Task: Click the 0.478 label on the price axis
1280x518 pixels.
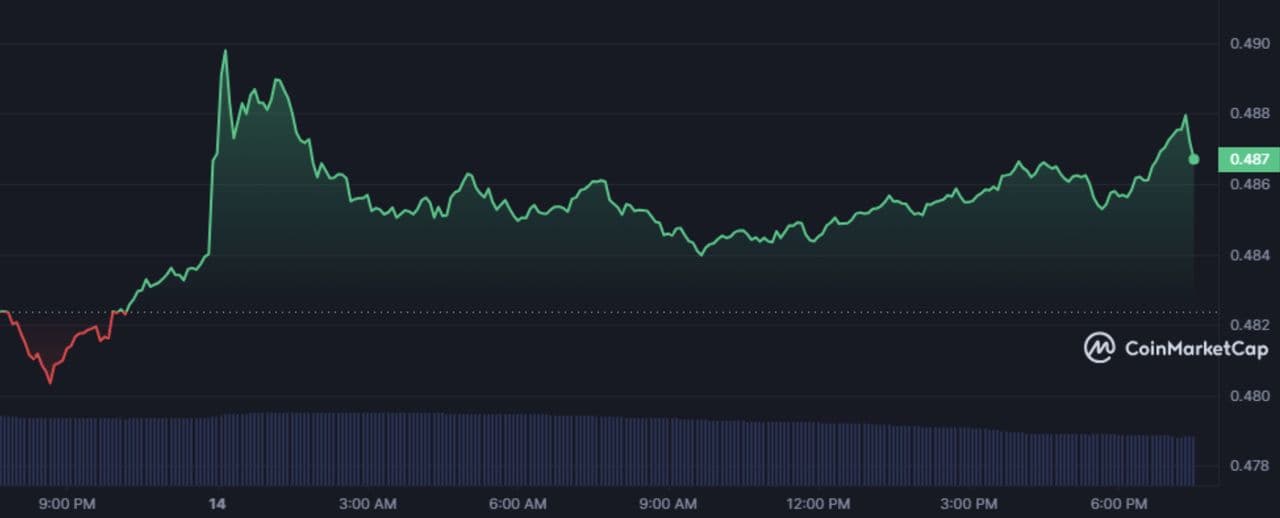Action: point(1248,466)
